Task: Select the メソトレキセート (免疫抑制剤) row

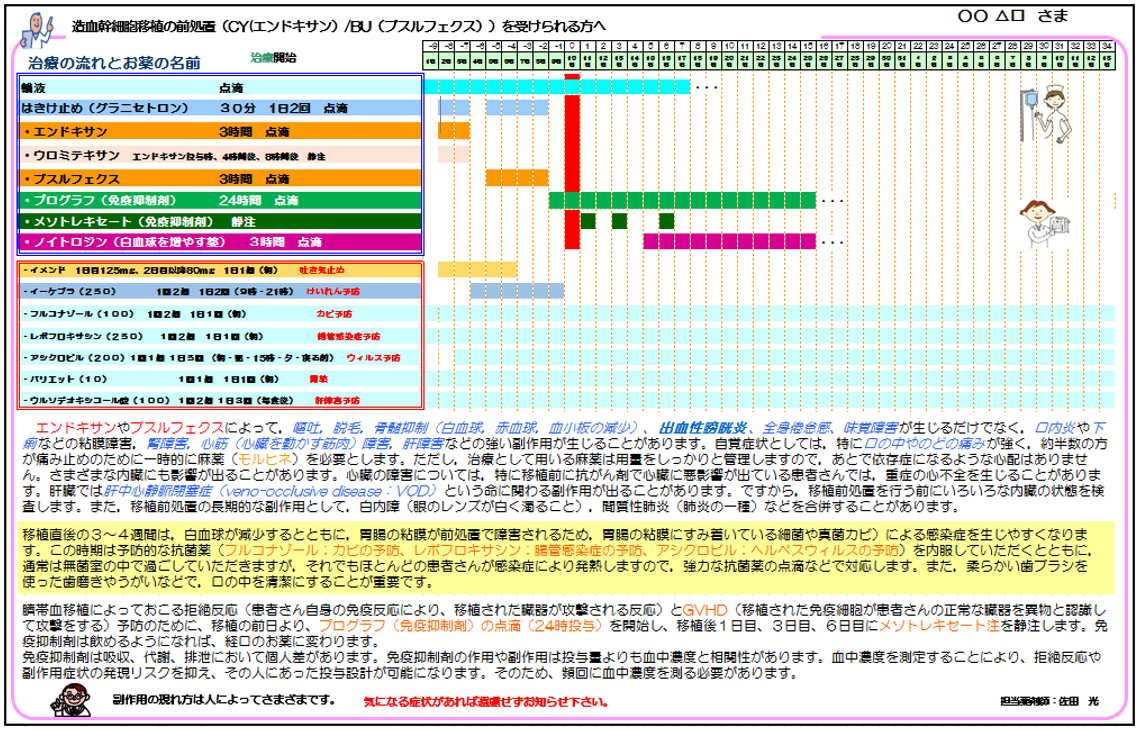Action: click(x=221, y=221)
